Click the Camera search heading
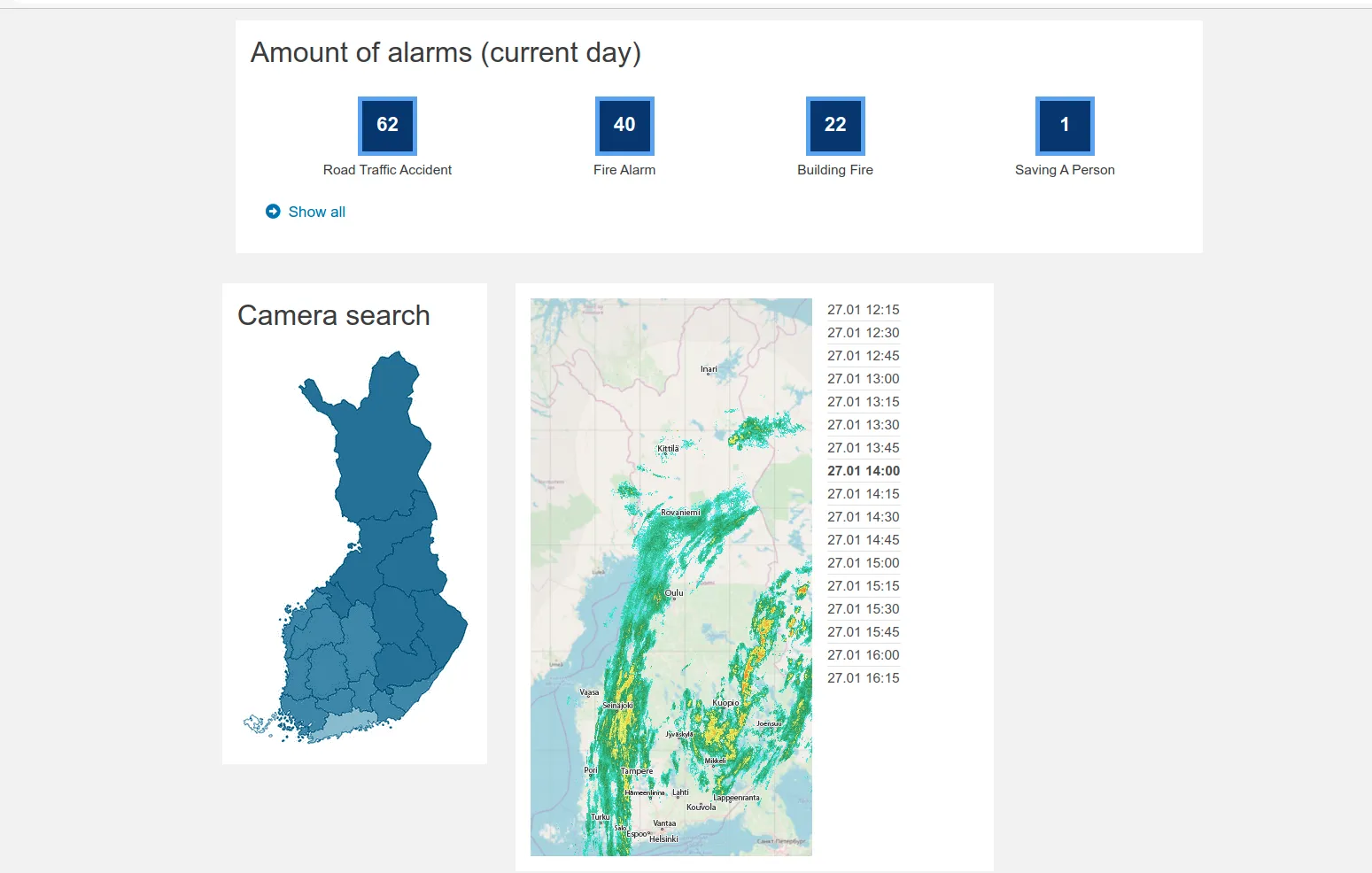This screenshot has height=873, width=1372. 334,315
